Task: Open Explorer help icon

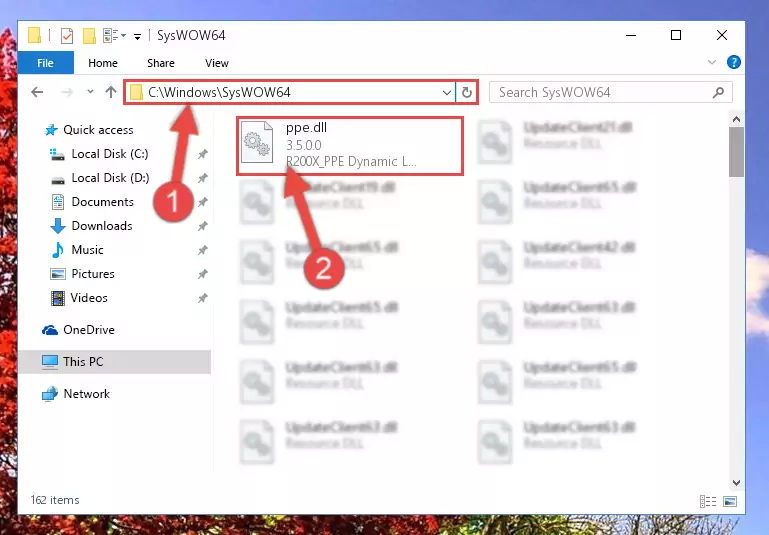Action: point(734,62)
